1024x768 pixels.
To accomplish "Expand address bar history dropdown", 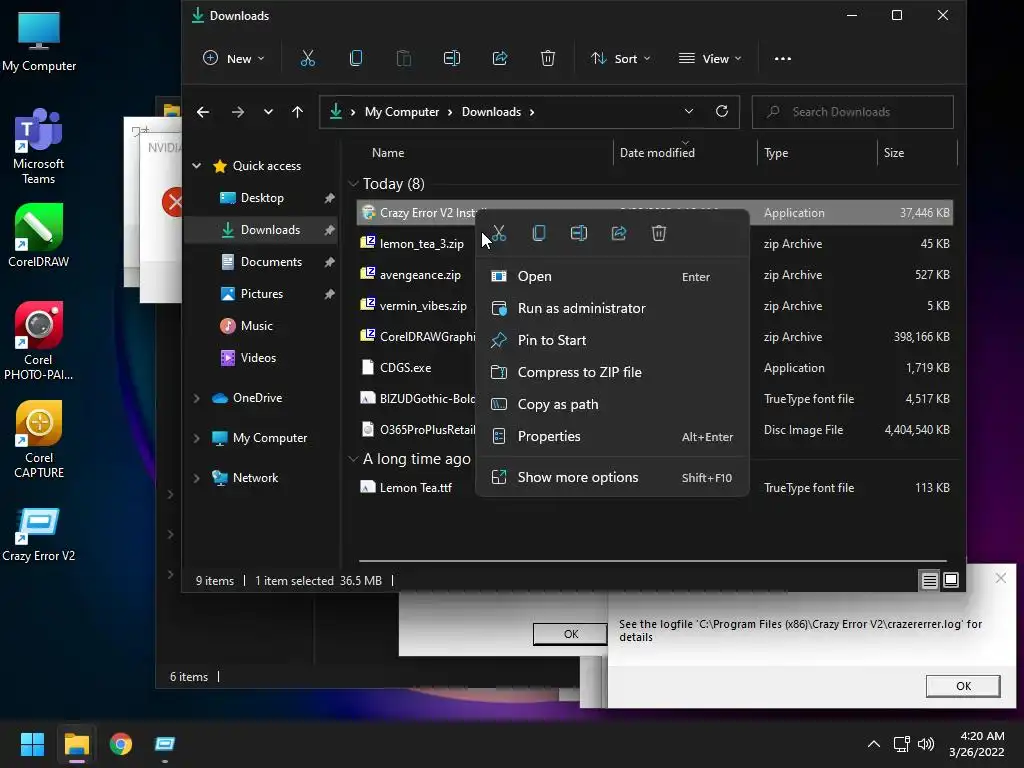I will (688, 112).
